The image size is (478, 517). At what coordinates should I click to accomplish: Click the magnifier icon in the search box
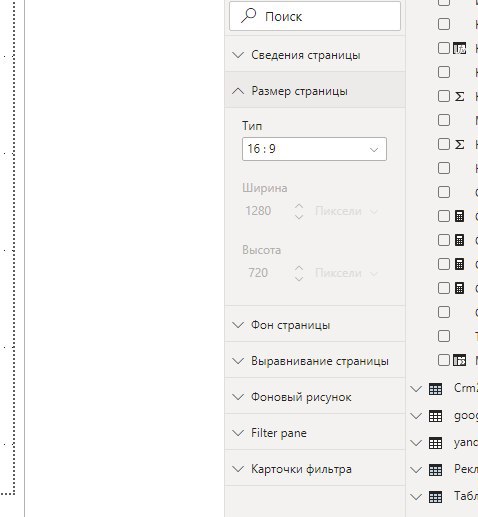[x=248, y=16]
